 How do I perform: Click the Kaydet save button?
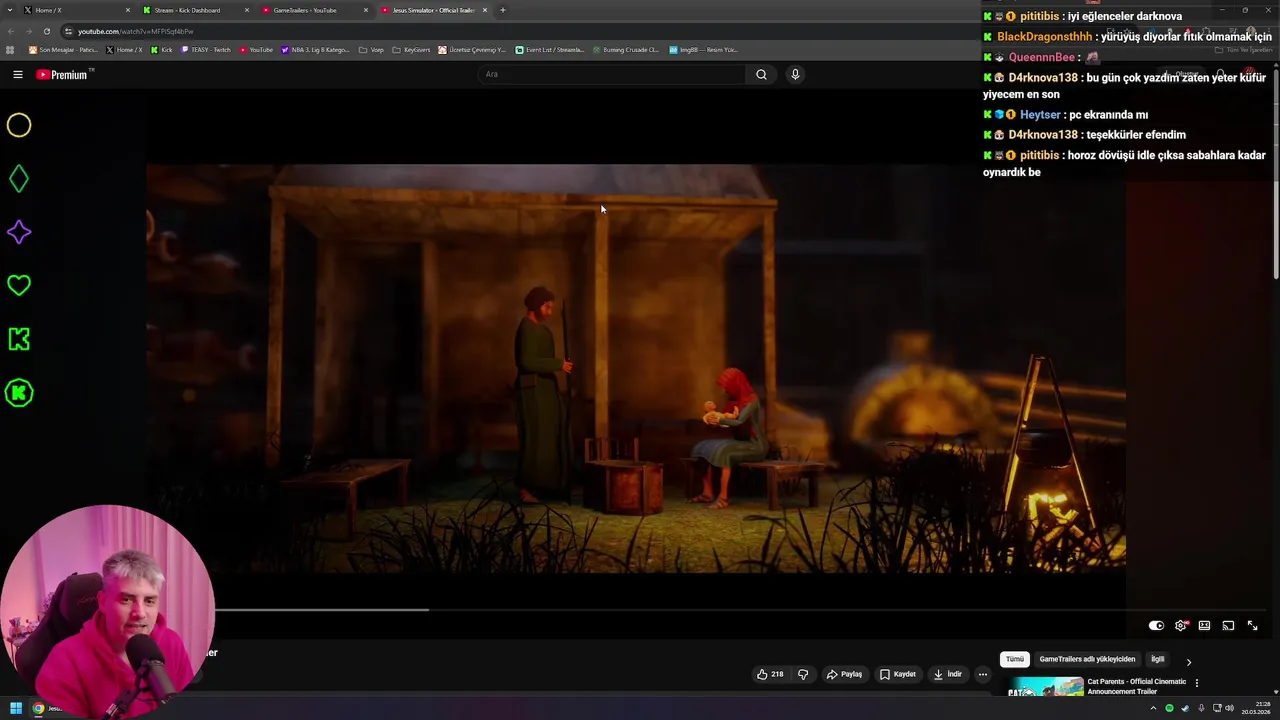tap(898, 674)
